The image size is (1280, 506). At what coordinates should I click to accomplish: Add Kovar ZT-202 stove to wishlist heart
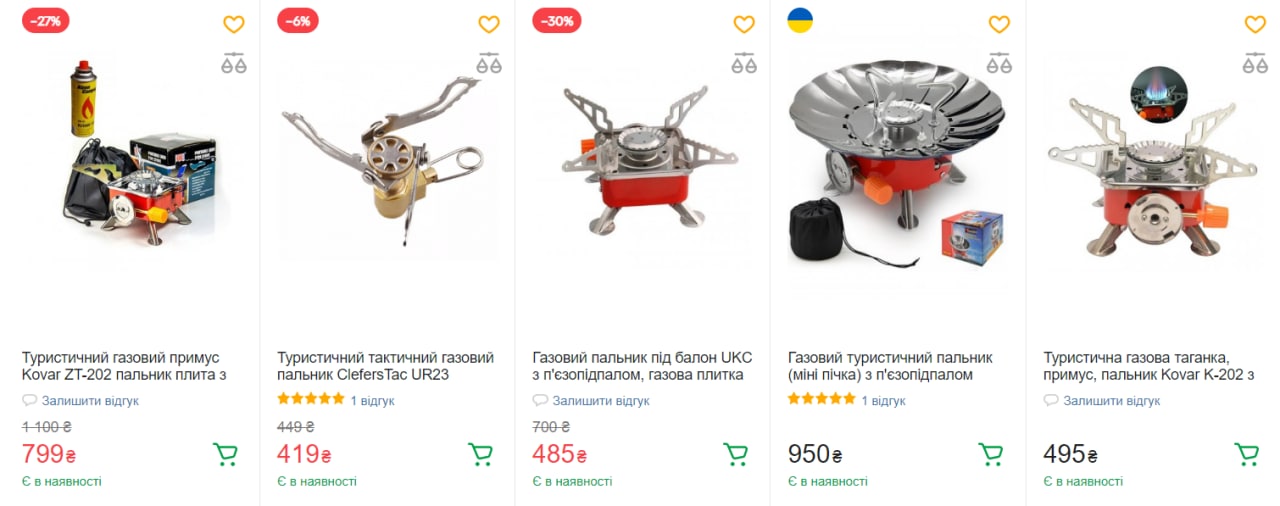[x=233, y=24]
